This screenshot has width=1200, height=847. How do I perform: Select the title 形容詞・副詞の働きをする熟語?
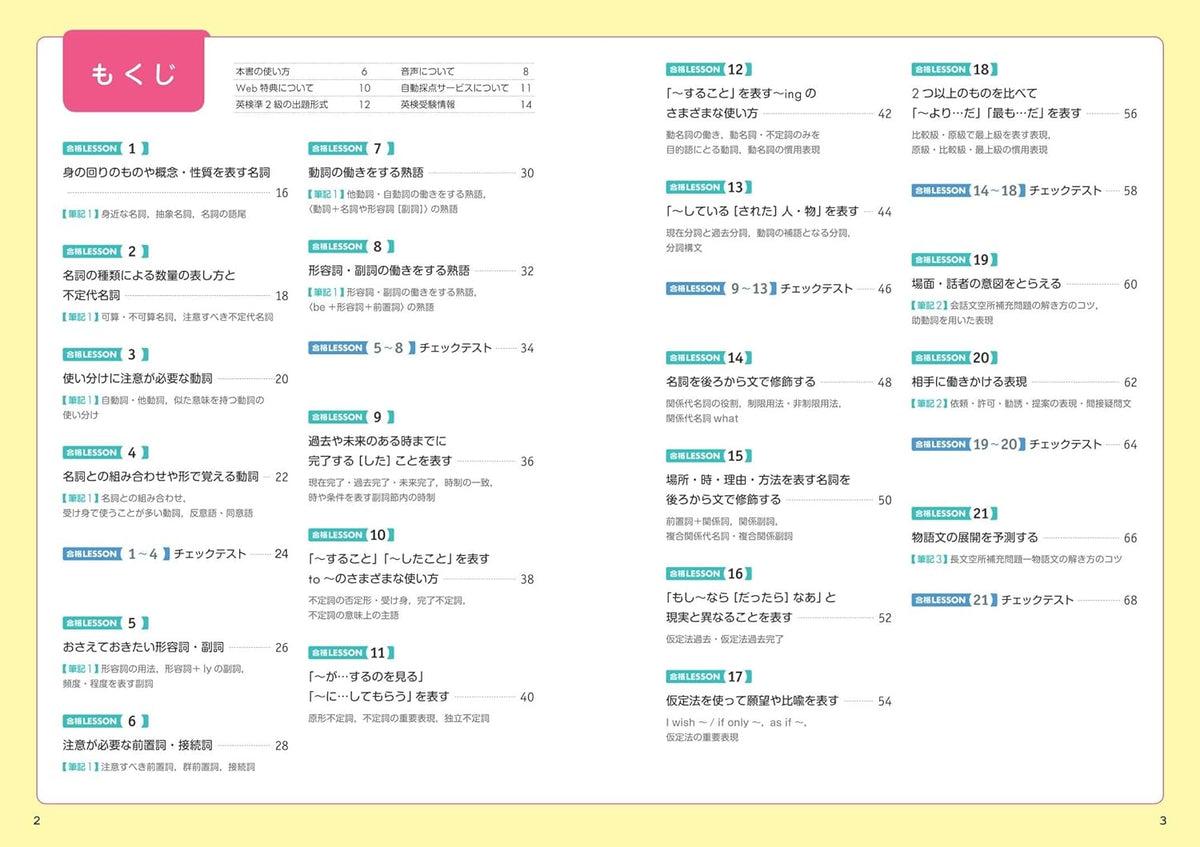click(x=389, y=271)
